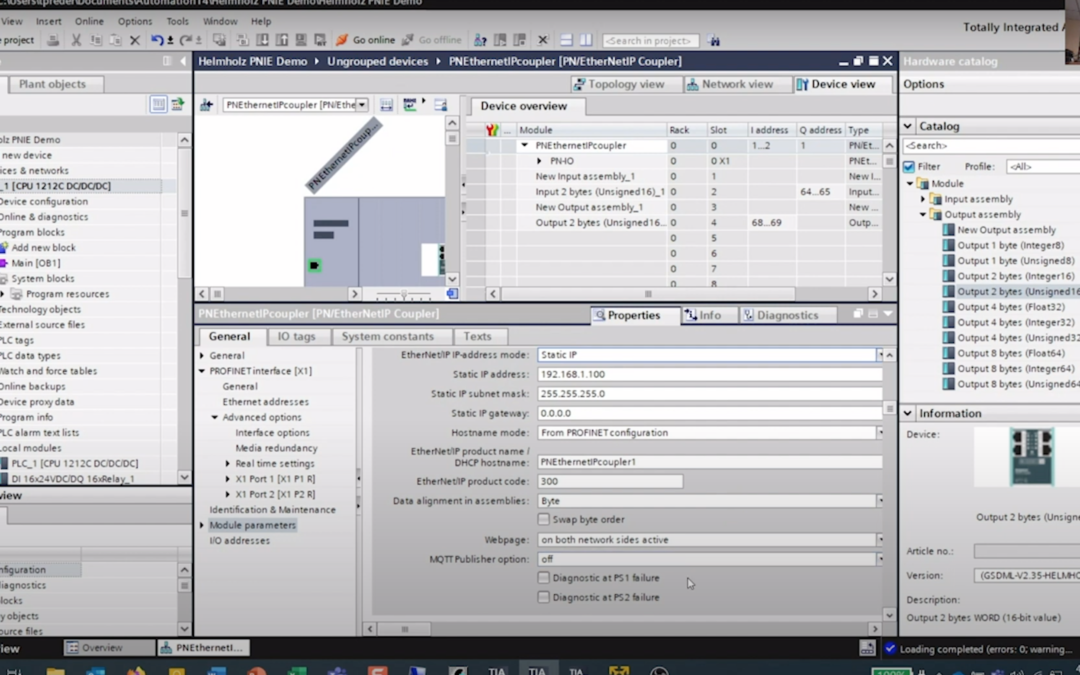Image resolution: width=1080 pixels, height=675 pixels.
Task: Open the EtherNet/IP IP-address mode dropdown
Action: point(880,355)
